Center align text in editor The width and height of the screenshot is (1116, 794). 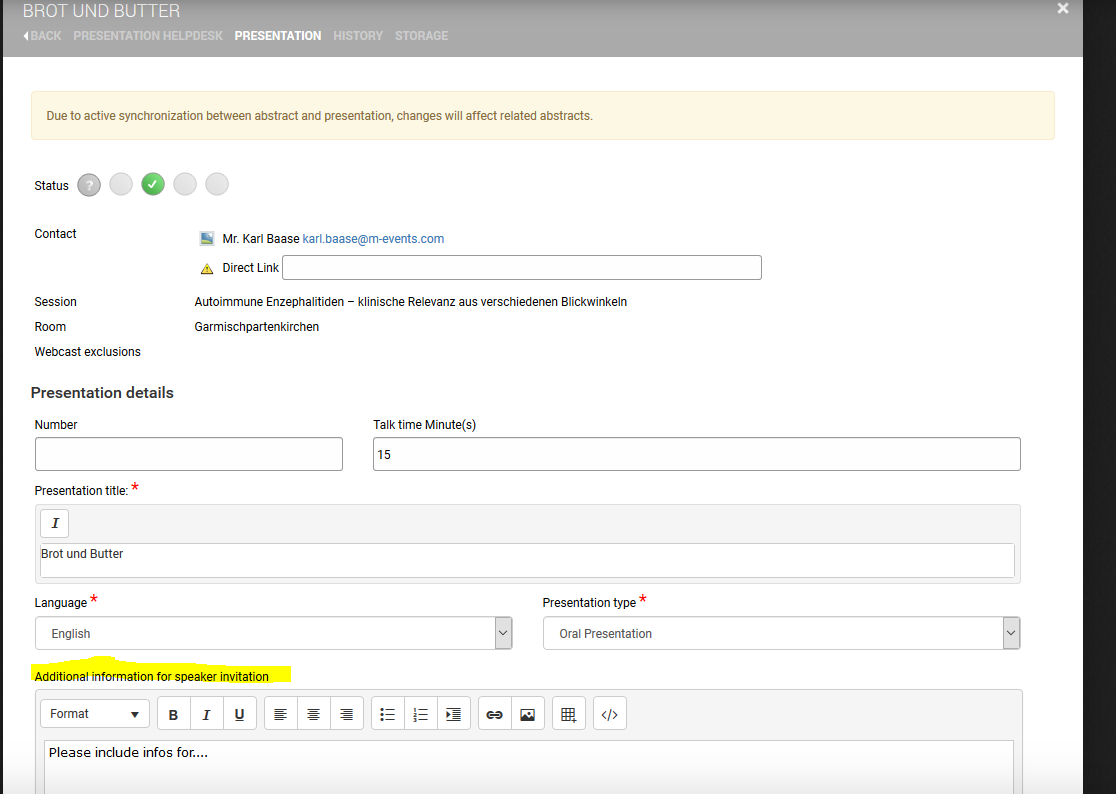pyautogui.click(x=313, y=714)
